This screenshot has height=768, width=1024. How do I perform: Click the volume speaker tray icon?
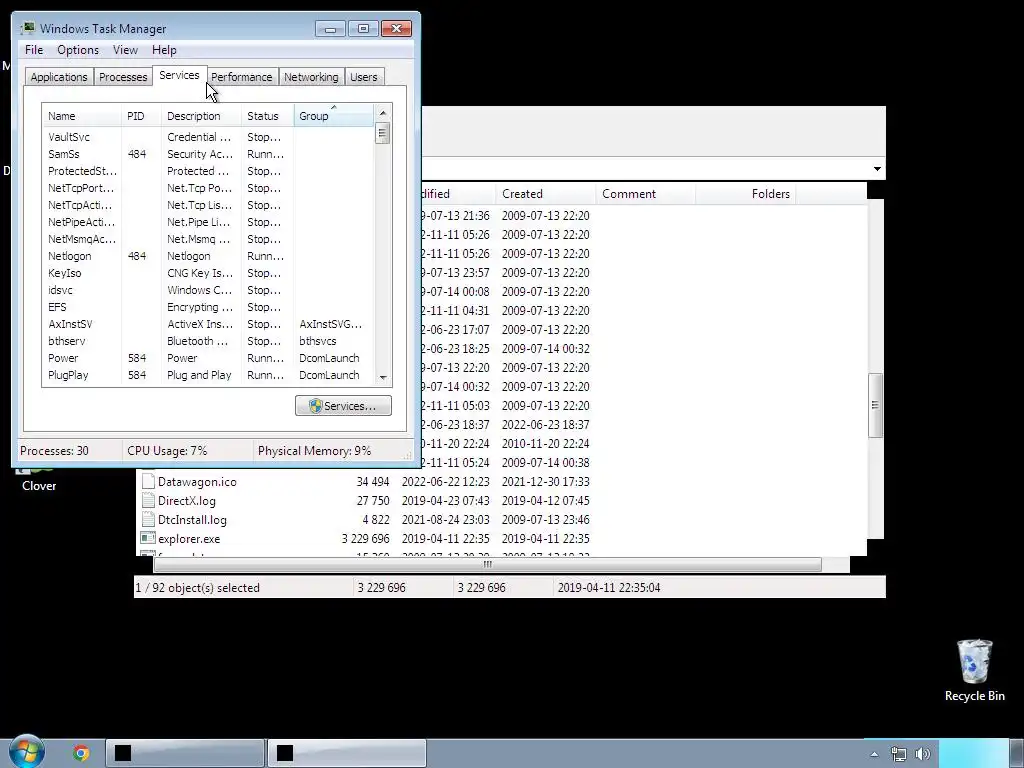[x=922, y=754]
